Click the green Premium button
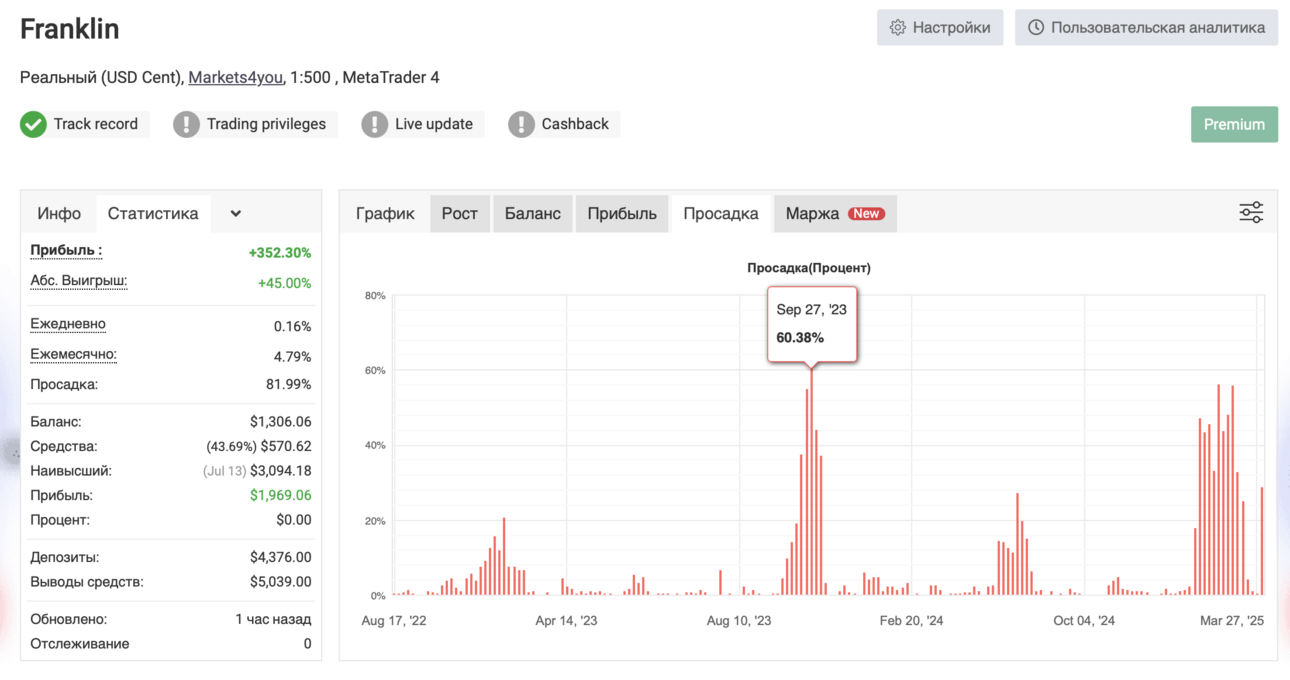The height and width of the screenshot is (680, 1290). point(1234,124)
